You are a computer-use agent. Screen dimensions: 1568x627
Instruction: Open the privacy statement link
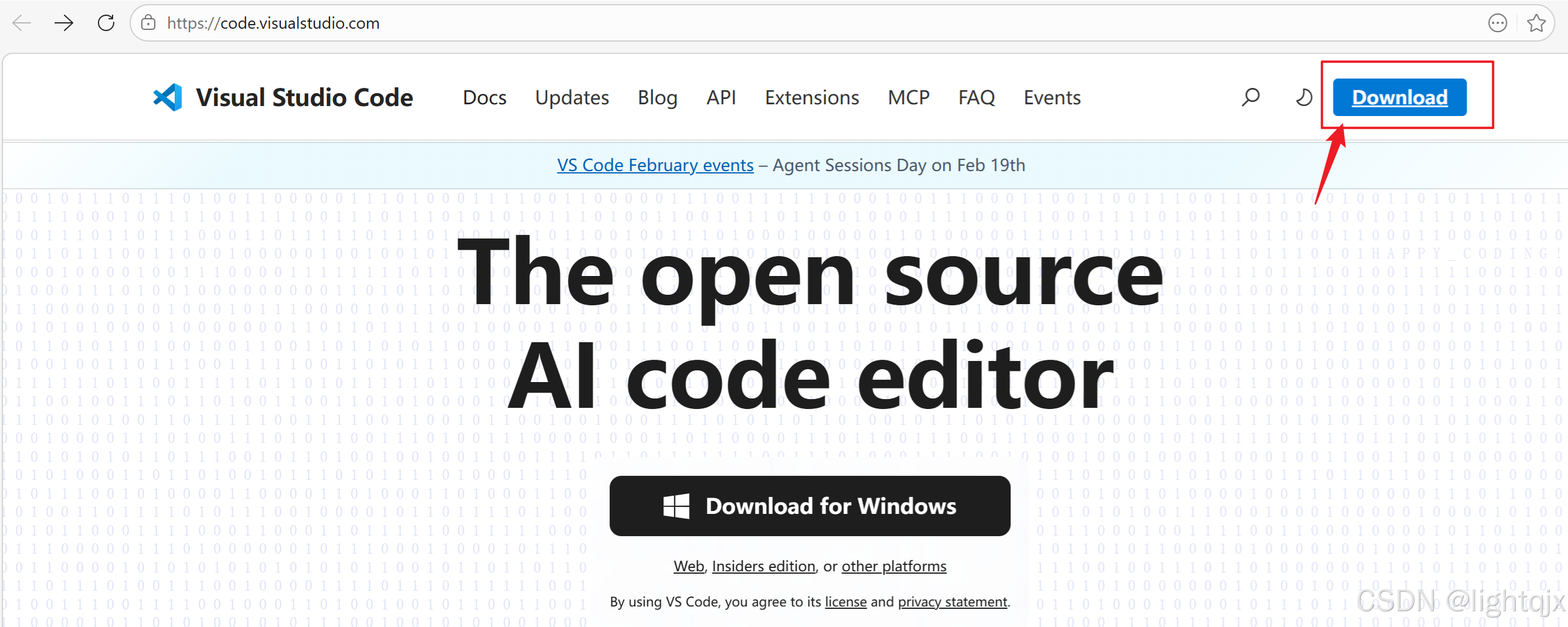pyautogui.click(x=953, y=601)
